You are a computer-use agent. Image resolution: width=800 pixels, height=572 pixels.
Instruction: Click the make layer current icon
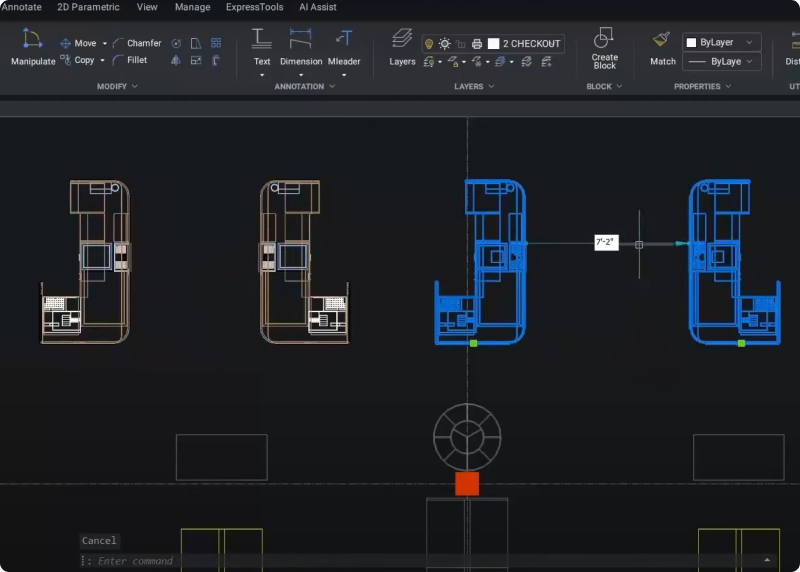(527, 62)
